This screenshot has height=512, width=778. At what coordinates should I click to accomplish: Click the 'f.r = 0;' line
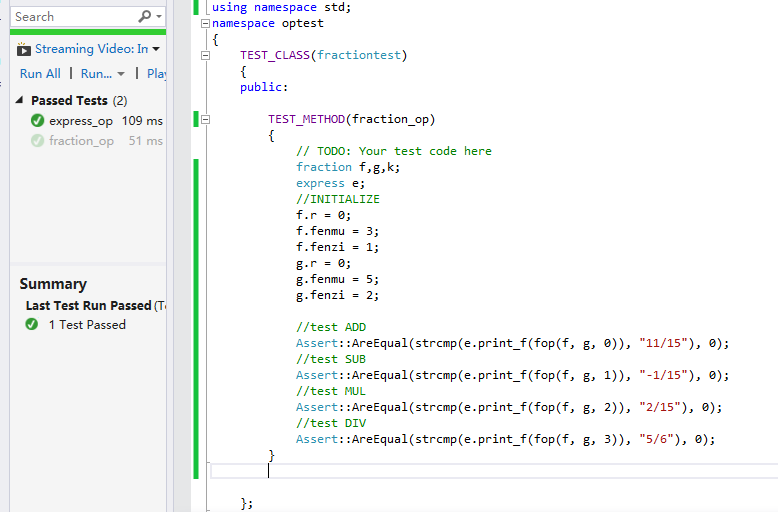pyautogui.click(x=324, y=215)
